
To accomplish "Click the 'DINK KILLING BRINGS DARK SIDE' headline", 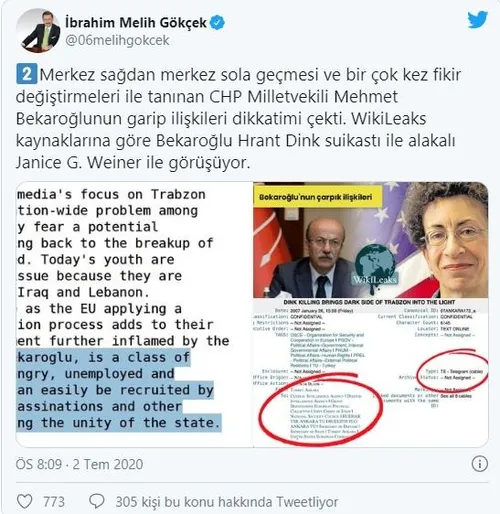I will pos(369,302).
